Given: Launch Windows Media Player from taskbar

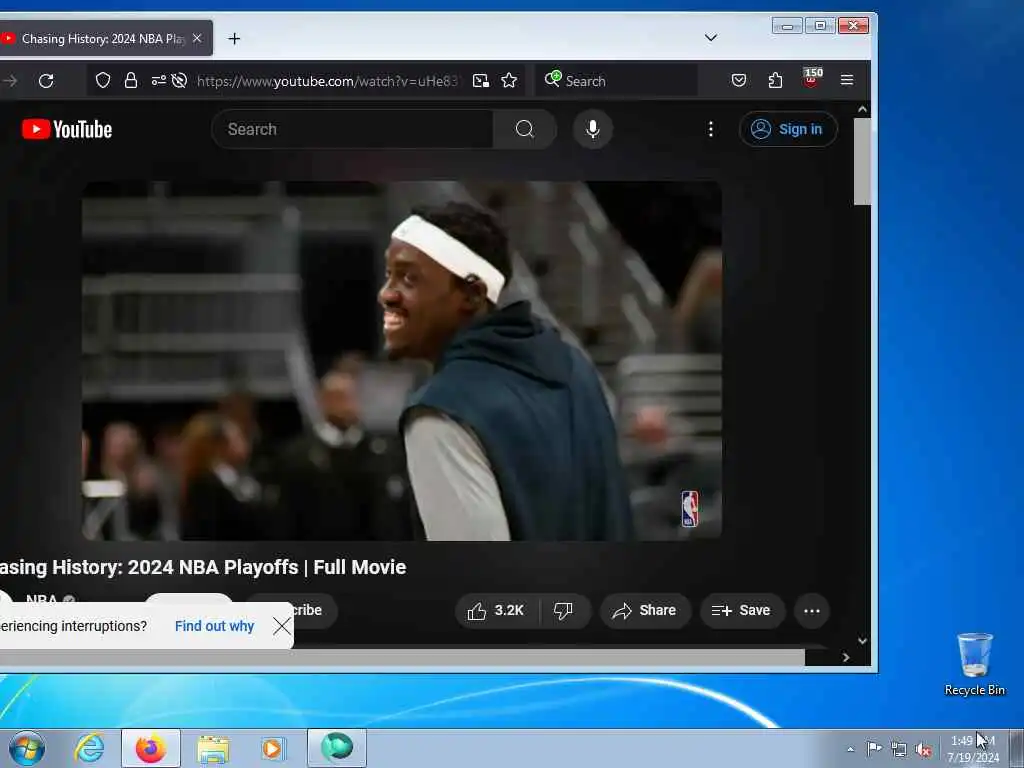Looking at the screenshot, I should (x=273, y=748).
